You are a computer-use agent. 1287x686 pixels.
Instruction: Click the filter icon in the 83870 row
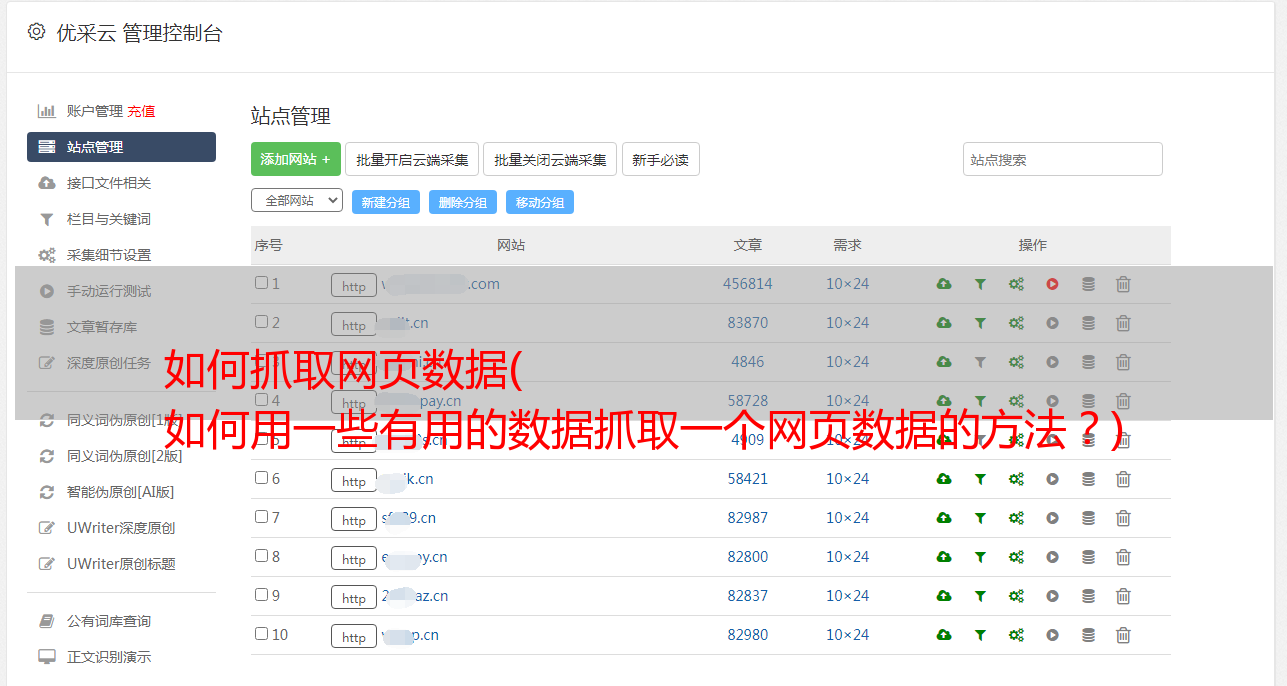point(980,323)
